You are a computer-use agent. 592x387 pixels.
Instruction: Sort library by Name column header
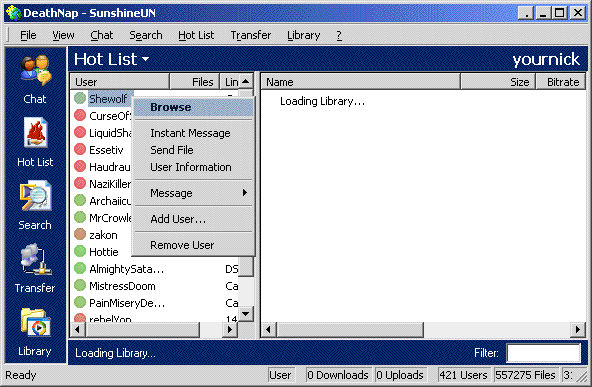point(361,82)
